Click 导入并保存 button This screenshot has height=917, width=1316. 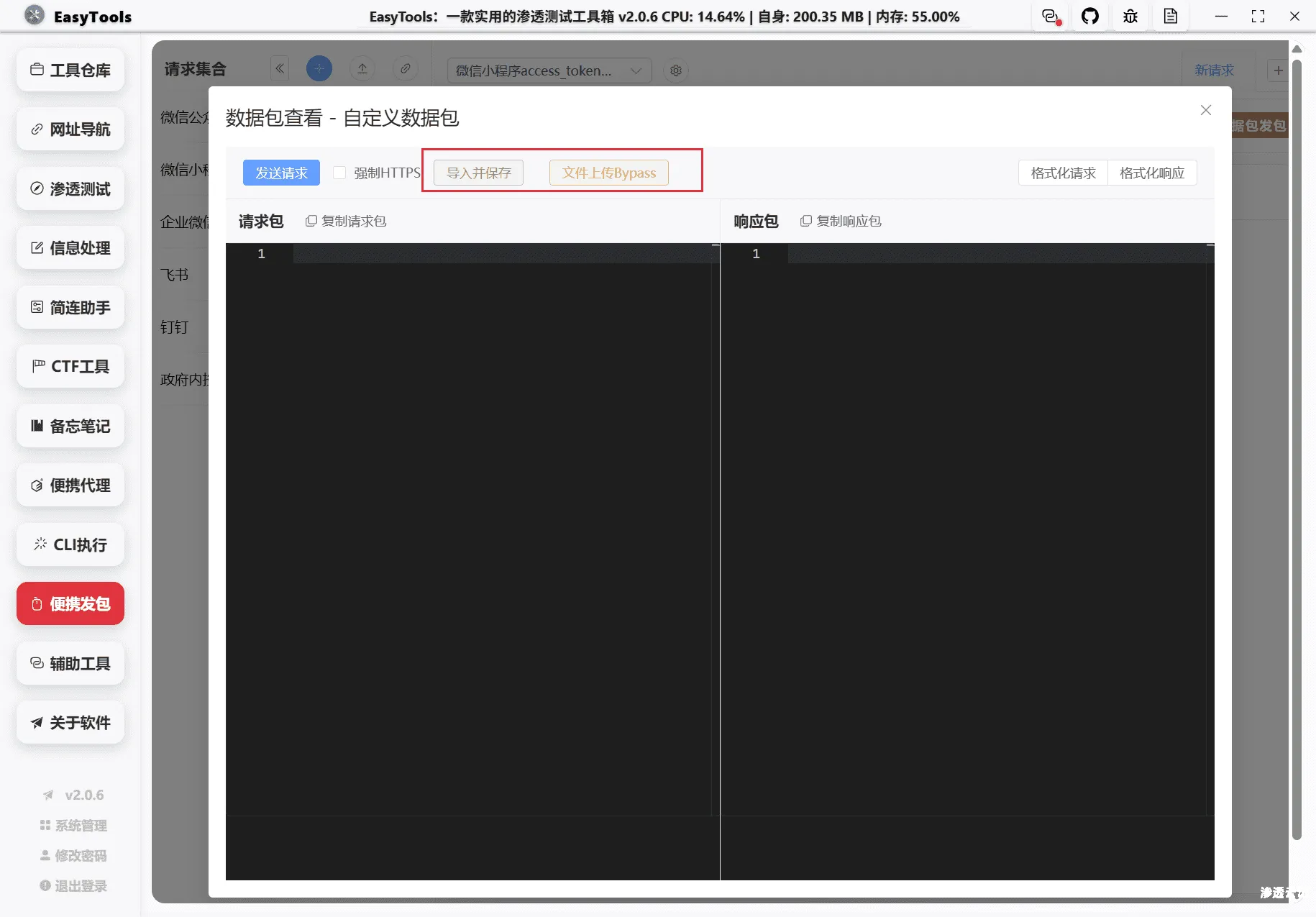(x=477, y=173)
